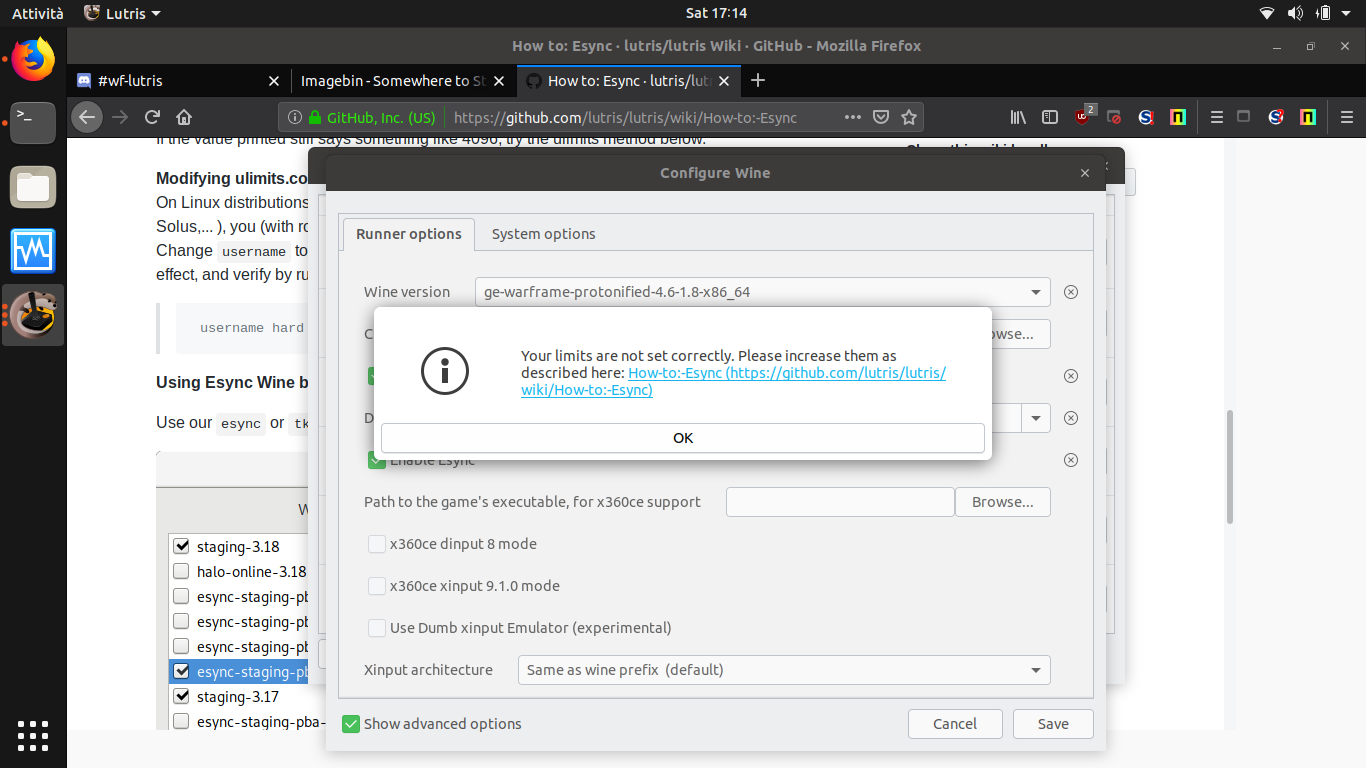Save the Wine configuration
The image size is (1366, 768).
tap(1053, 724)
